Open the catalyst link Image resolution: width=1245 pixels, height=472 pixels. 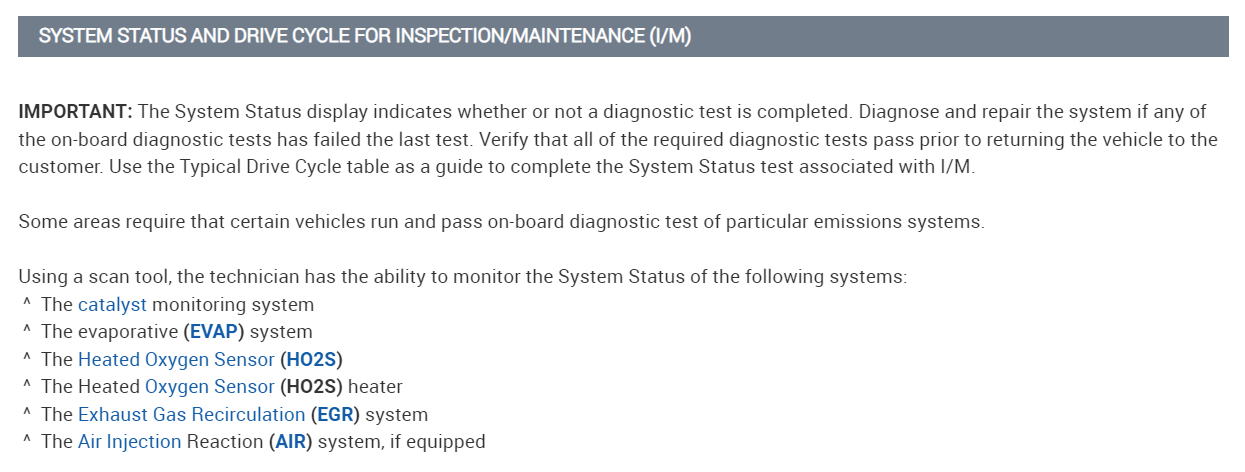112,305
